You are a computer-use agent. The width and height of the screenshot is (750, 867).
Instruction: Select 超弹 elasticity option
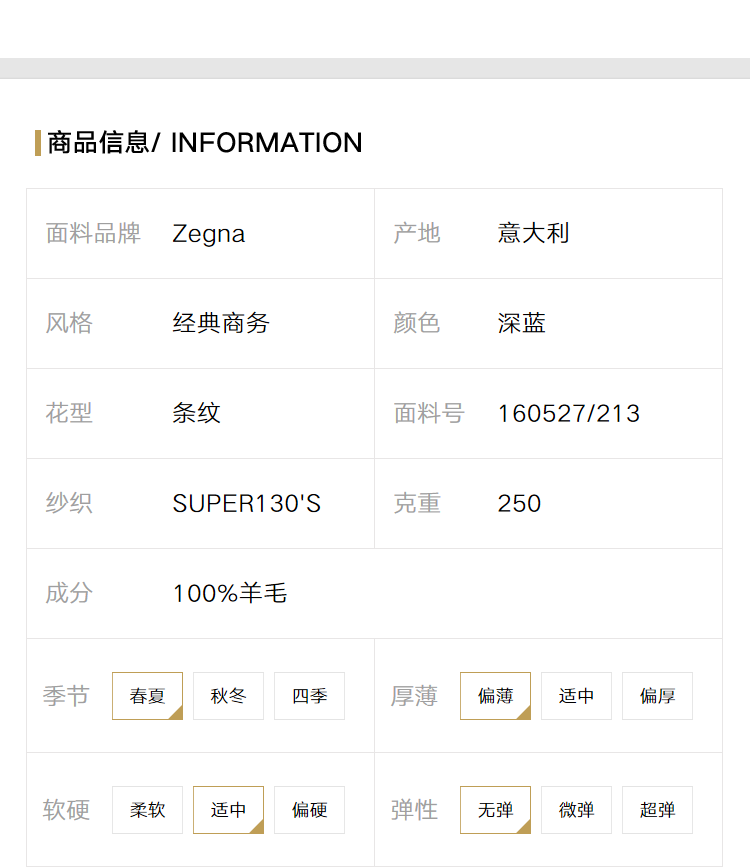657,809
